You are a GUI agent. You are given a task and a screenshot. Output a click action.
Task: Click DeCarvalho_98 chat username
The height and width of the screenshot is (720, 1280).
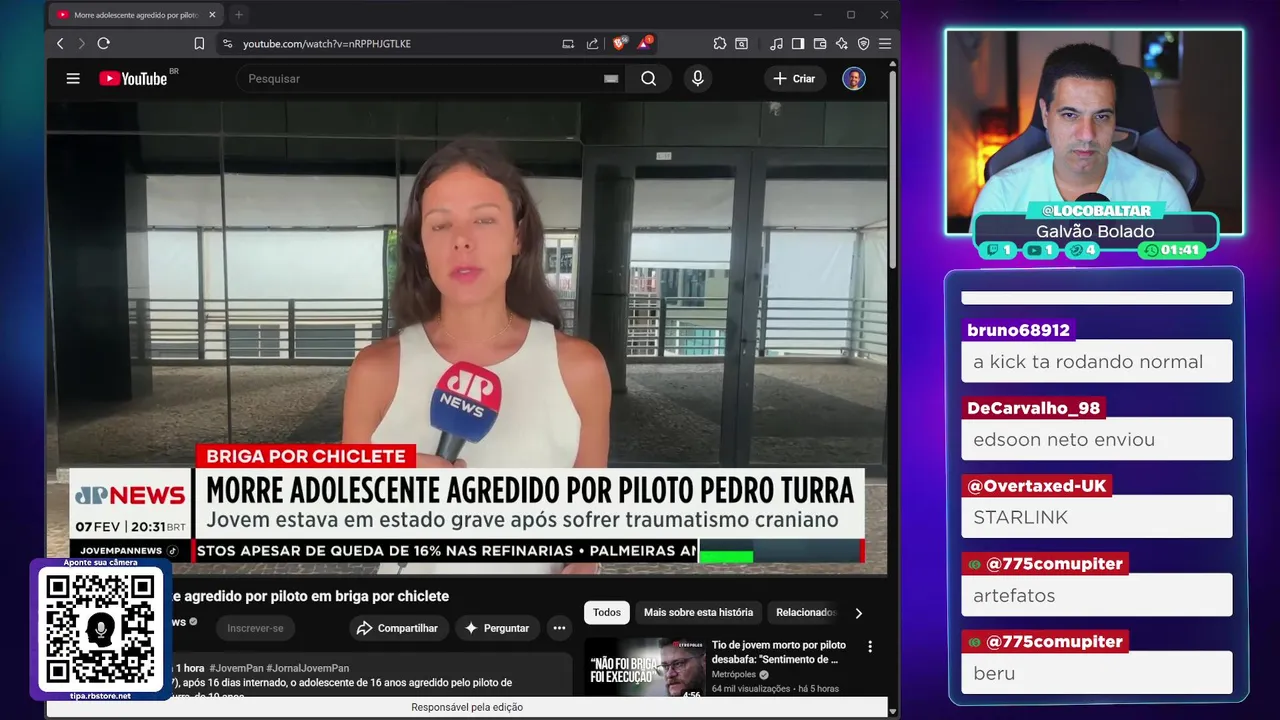(x=1033, y=408)
